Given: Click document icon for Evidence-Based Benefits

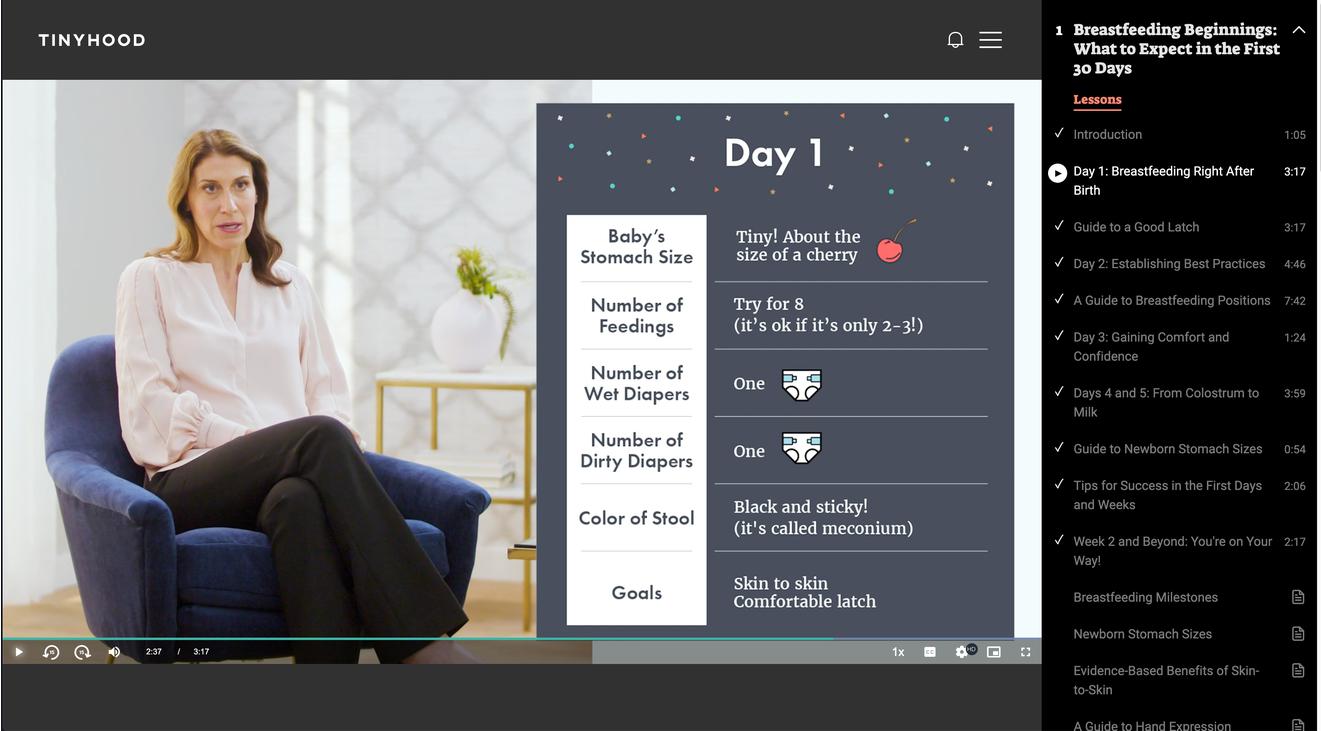Looking at the screenshot, I should point(1298,671).
